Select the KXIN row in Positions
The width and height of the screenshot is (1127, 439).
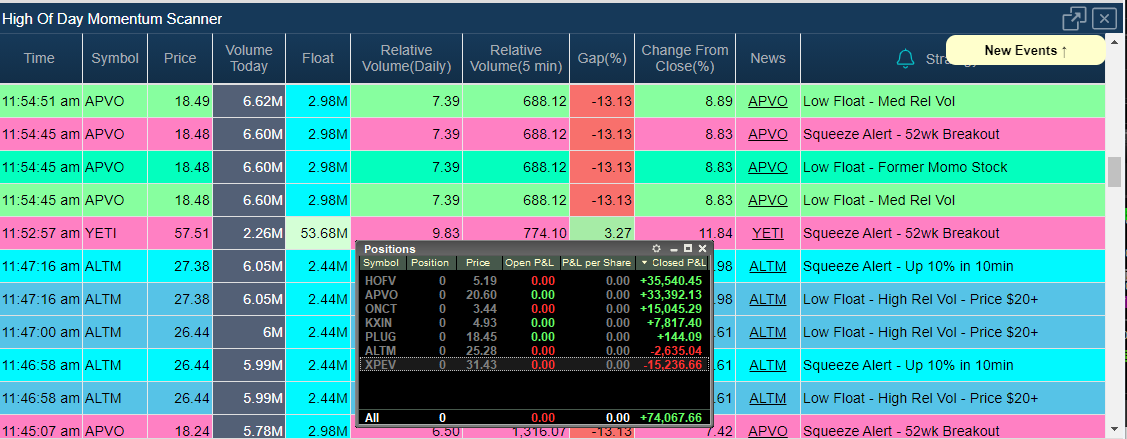pos(533,323)
